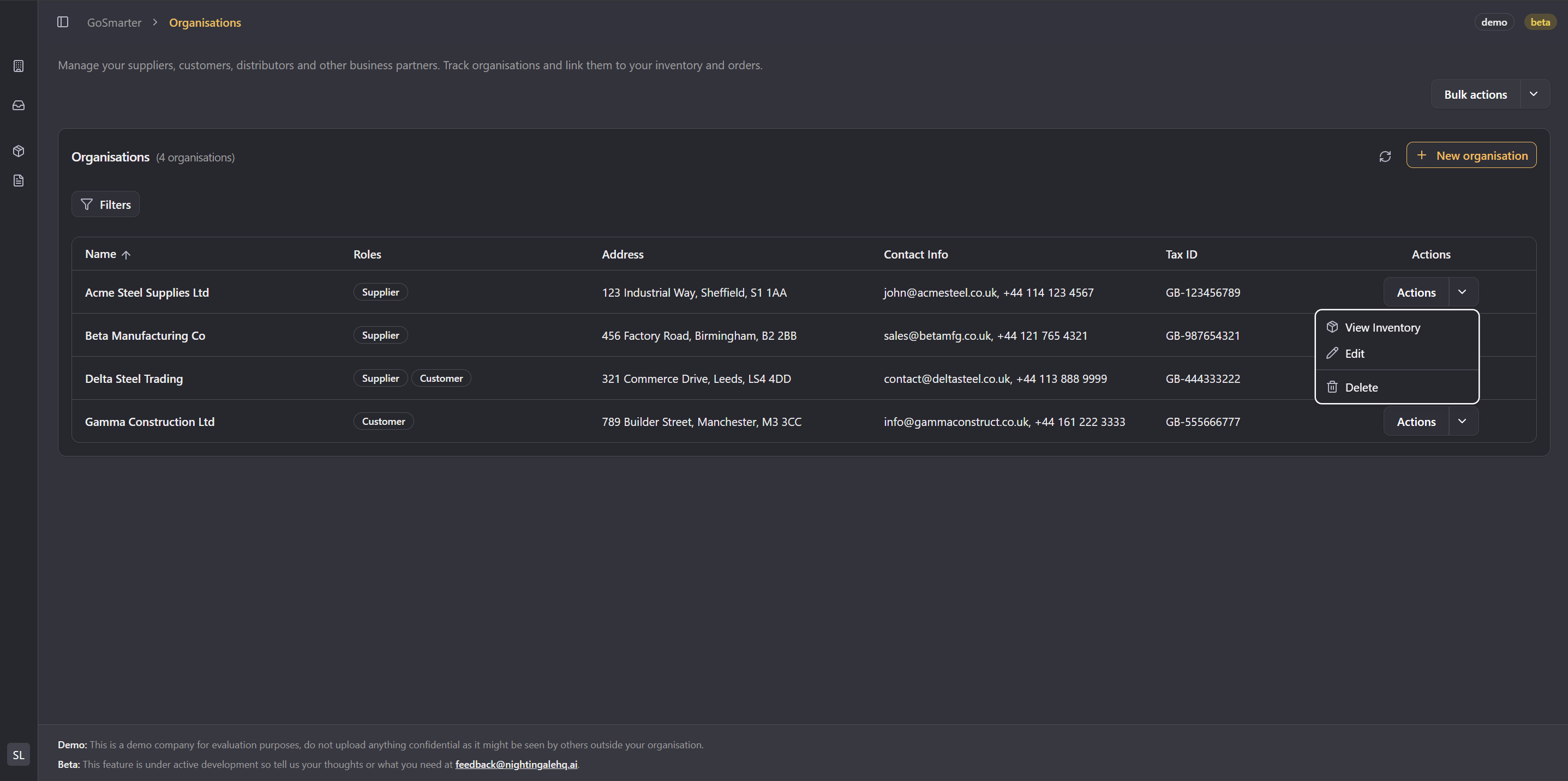Sort by the Name column arrow
Image resolution: width=1568 pixels, height=781 pixels.
[126, 255]
